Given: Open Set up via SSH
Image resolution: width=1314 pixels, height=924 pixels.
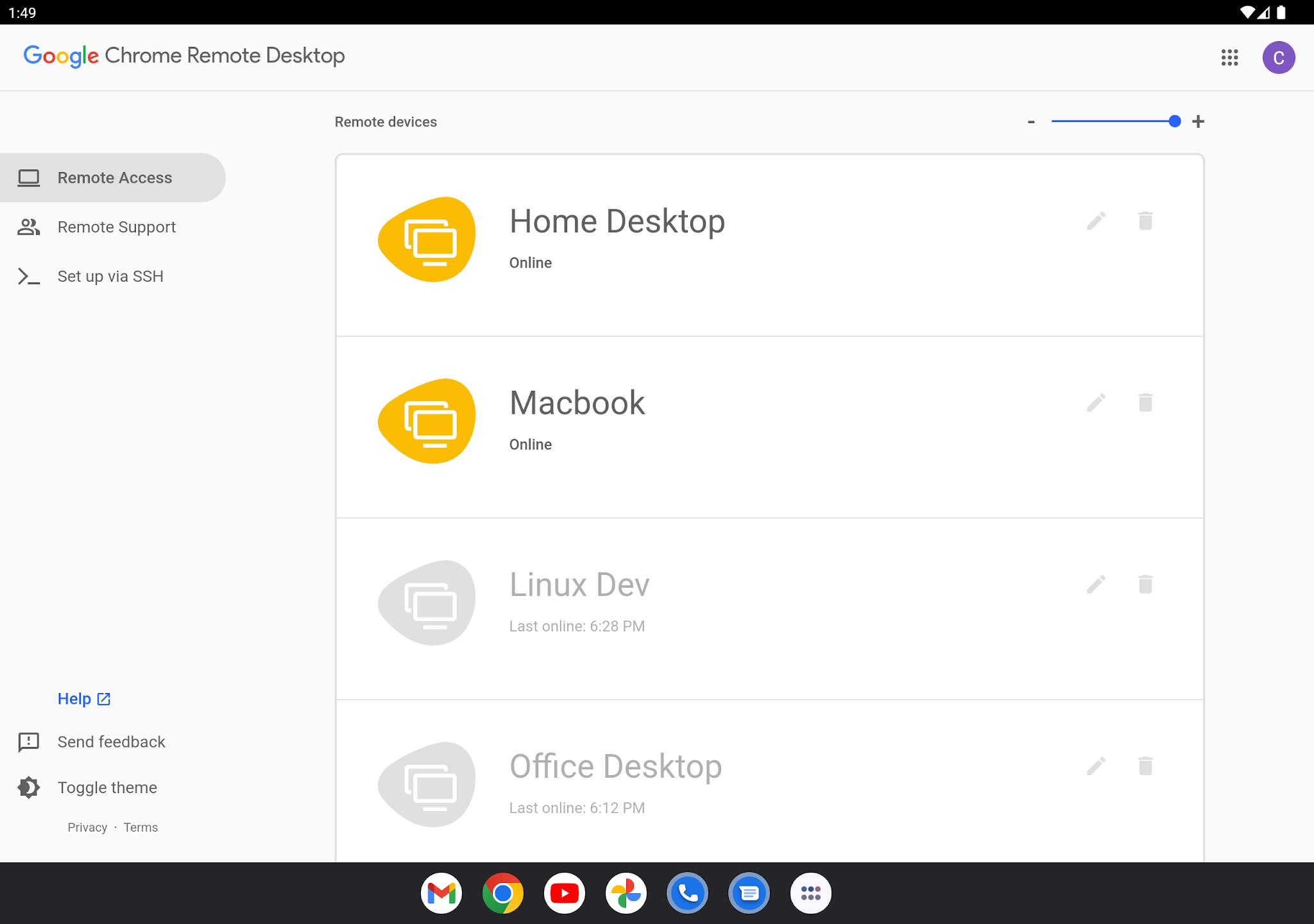Looking at the screenshot, I should pos(110,277).
